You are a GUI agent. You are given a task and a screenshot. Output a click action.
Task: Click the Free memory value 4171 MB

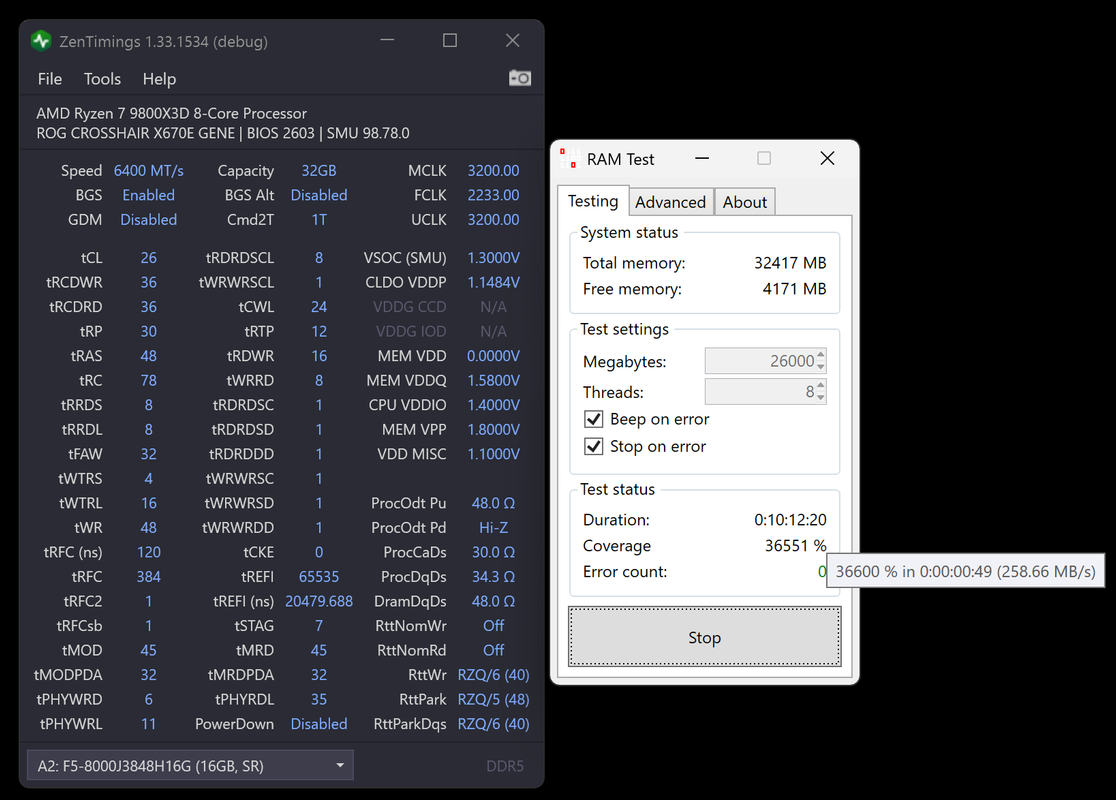[x=794, y=288]
